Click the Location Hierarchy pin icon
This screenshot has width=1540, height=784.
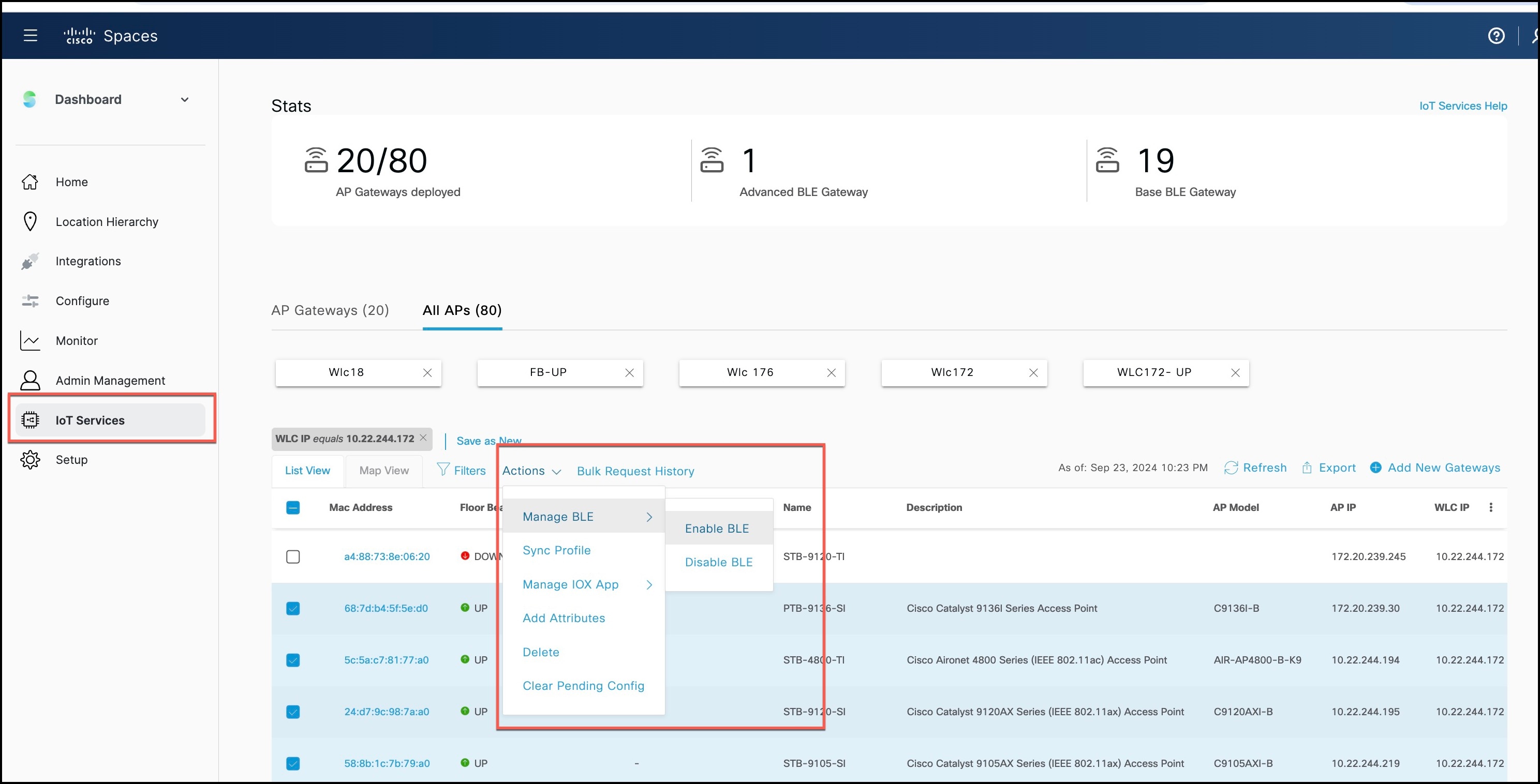pos(30,221)
